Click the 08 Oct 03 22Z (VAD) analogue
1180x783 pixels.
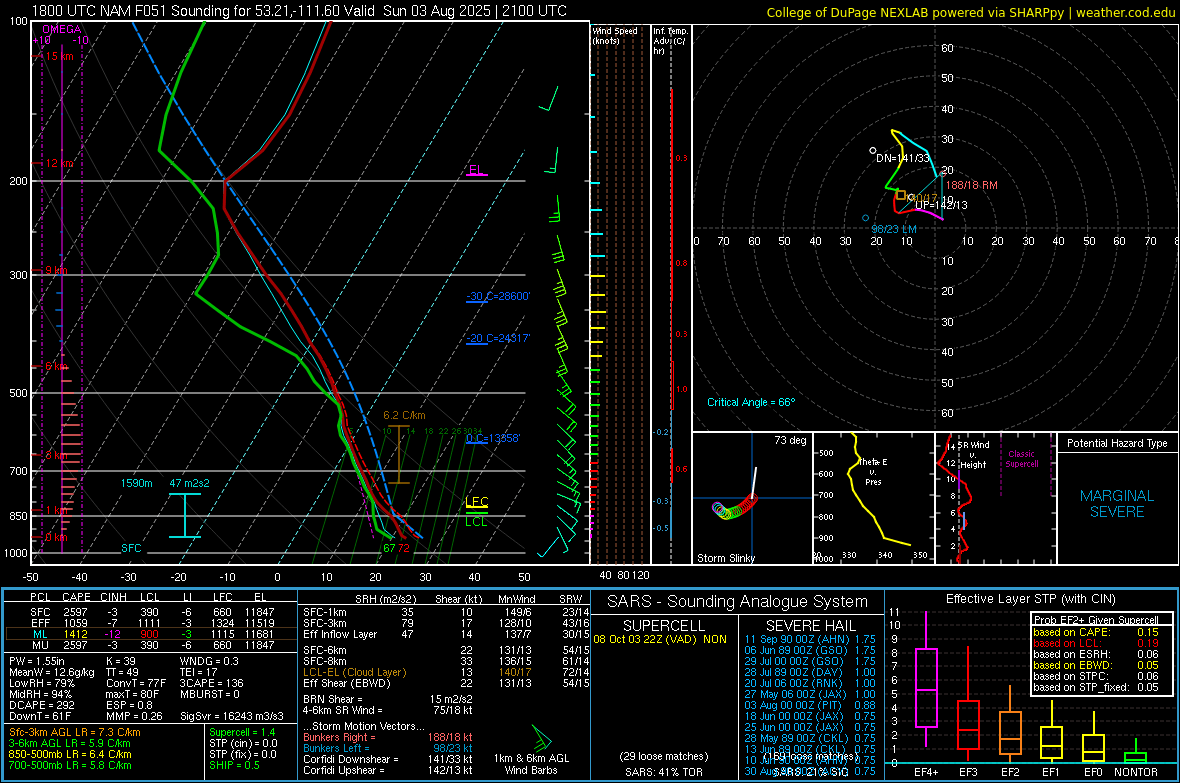point(660,639)
